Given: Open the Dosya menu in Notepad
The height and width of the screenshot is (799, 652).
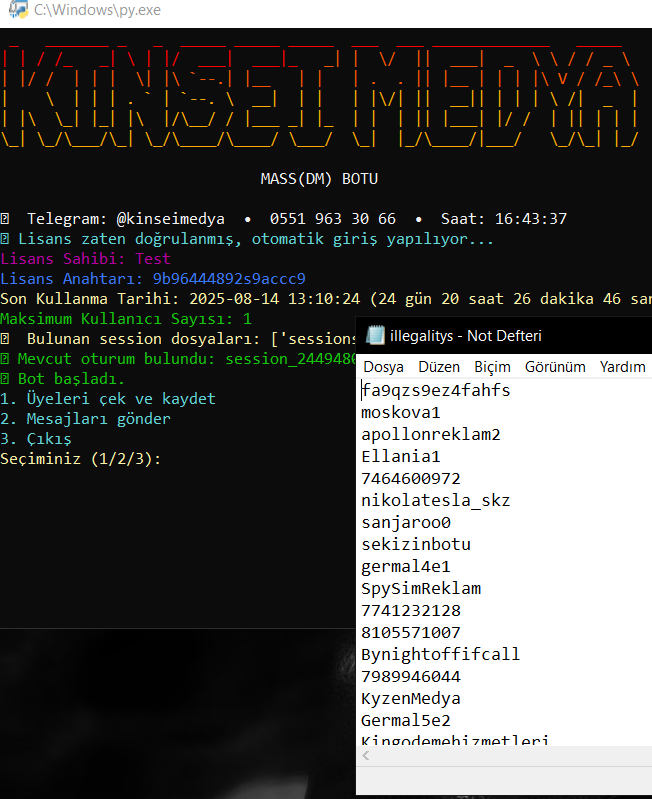Looking at the screenshot, I should (x=384, y=367).
